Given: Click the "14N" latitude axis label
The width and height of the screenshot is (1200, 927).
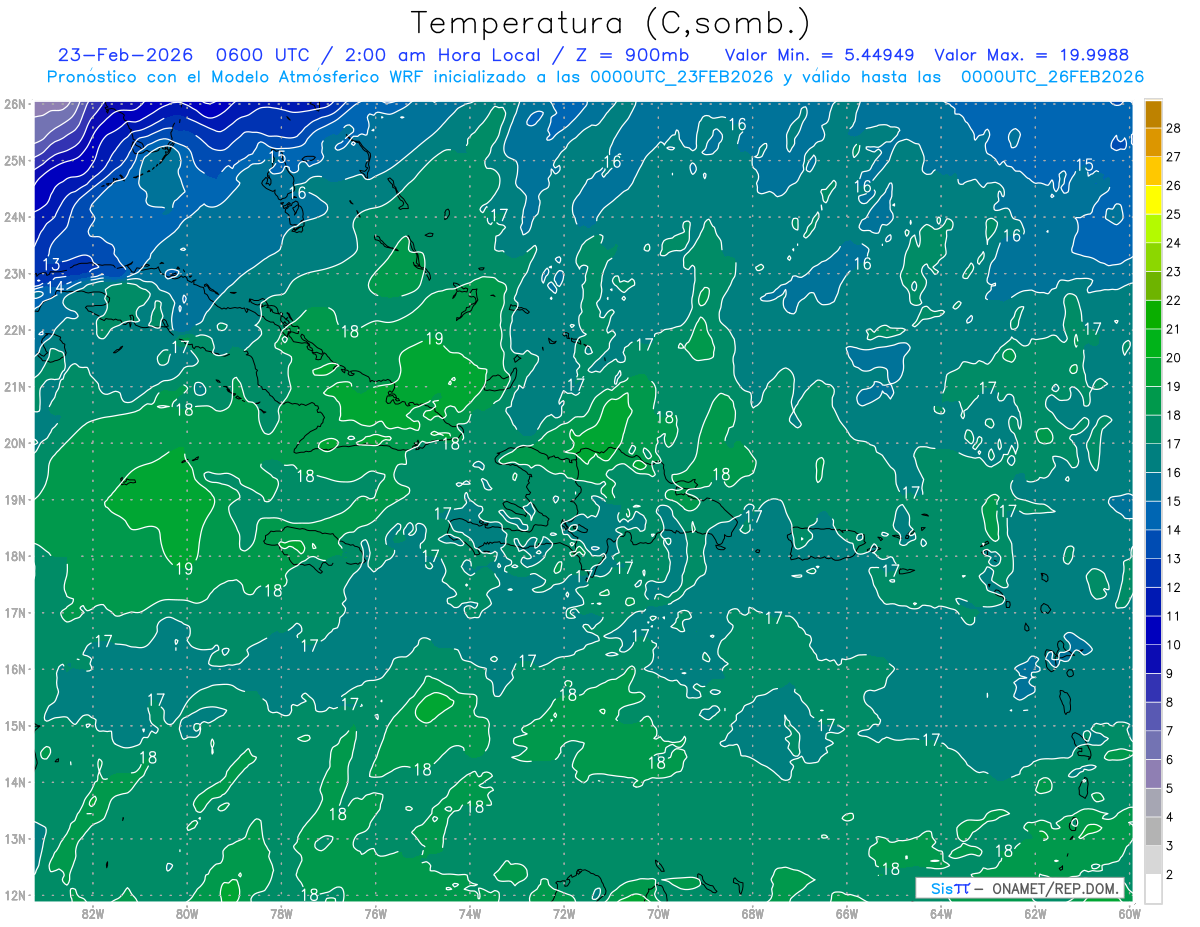Looking at the screenshot, I should pos(14,782).
